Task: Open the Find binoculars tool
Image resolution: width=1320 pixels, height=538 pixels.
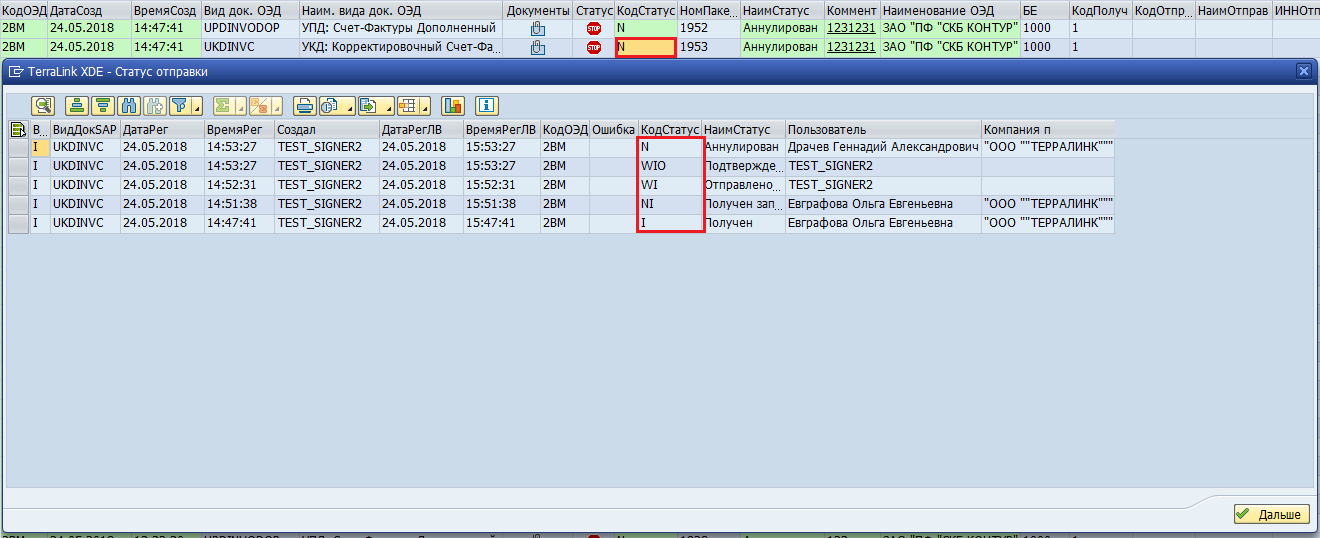Action: [128, 106]
